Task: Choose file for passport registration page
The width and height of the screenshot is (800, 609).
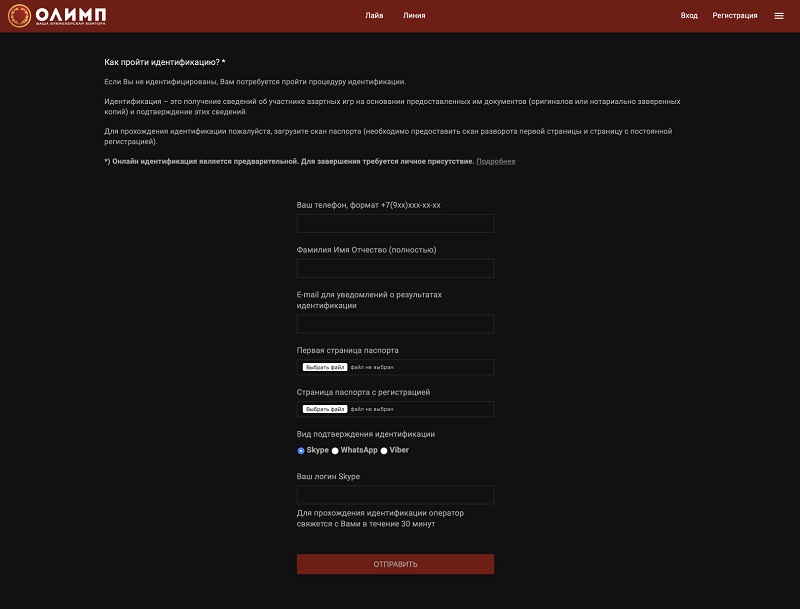Action: [x=324, y=409]
